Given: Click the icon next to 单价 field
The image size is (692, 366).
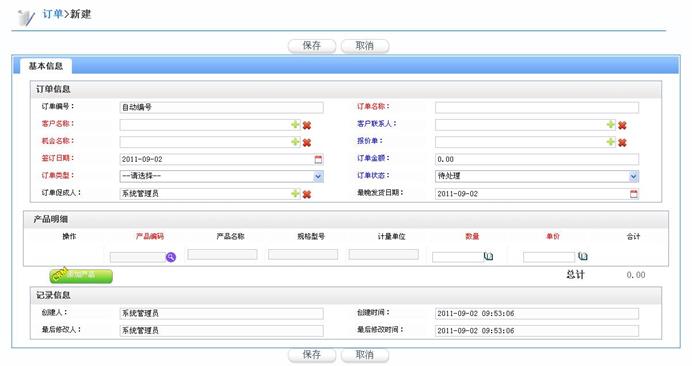Looking at the screenshot, I should (583, 256).
